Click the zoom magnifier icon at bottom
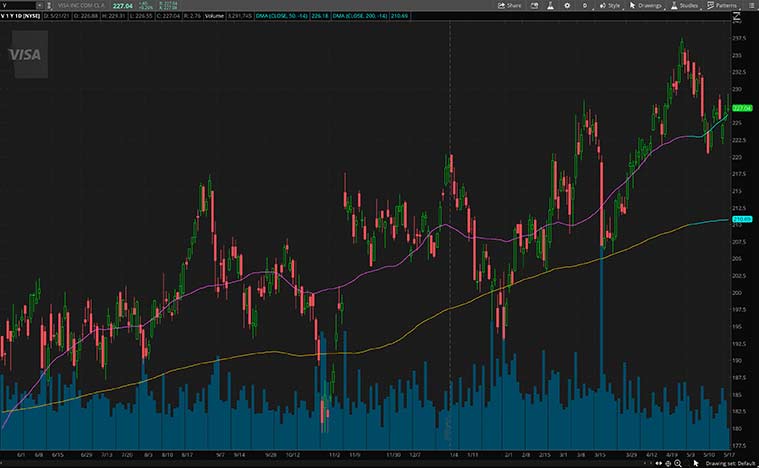The image size is (759, 468). coord(676,463)
